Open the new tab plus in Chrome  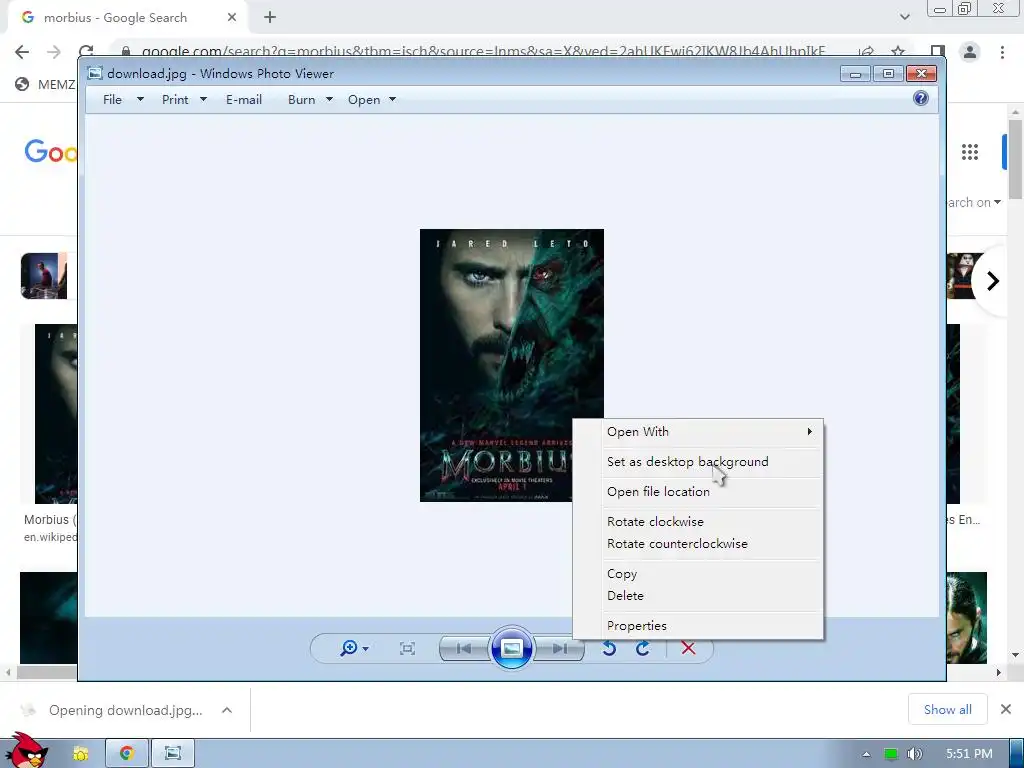point(270,18)
